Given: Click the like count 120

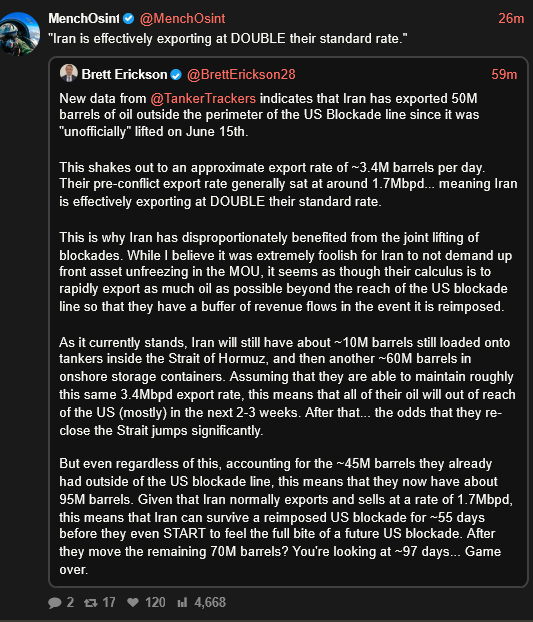Looking at the screenshot, I should pos(155,602).
